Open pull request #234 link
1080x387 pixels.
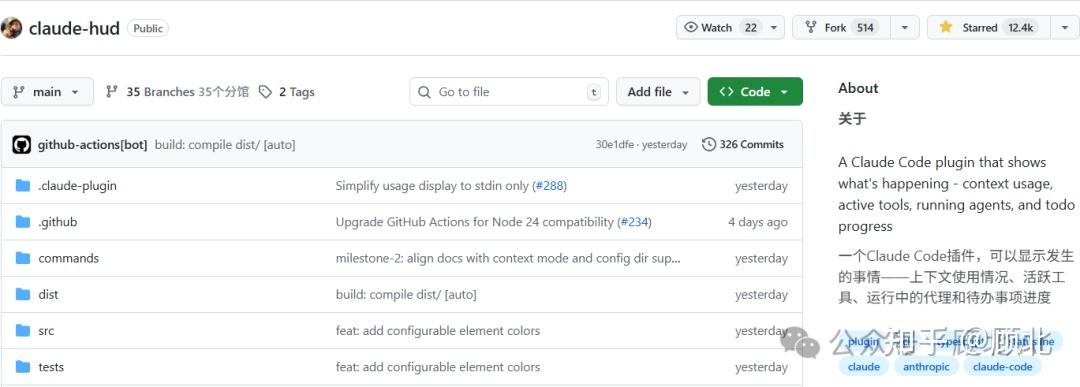(634, 222)
